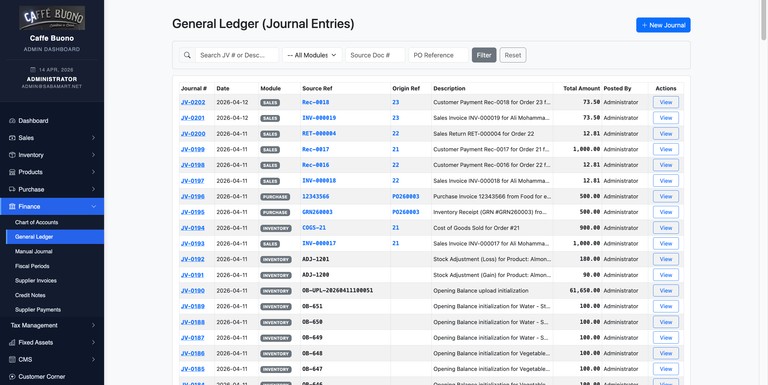Image resolution: width=768 pixels, height=385 pixels.
Task: Open origin ref PO260003 in JV-0196 row
Action: [x=406, y=196]
